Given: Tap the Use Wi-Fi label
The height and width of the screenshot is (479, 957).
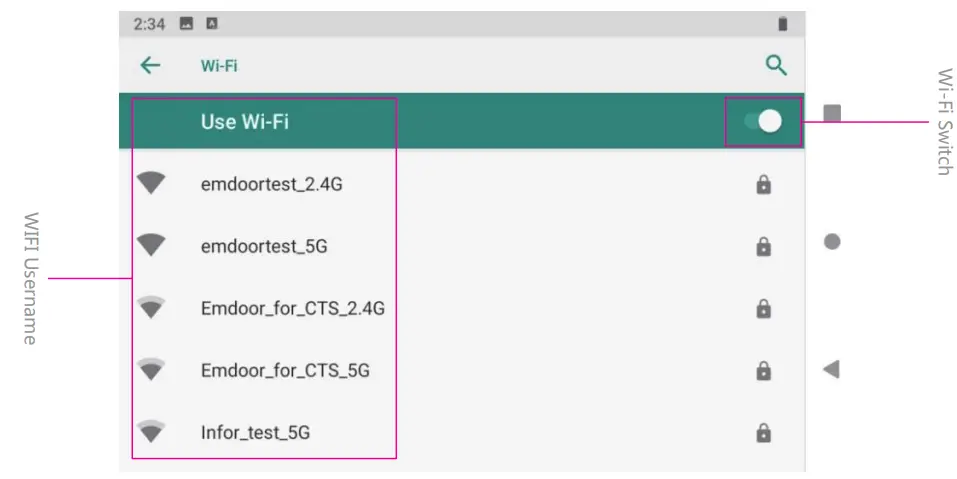Looking at the screenshot, I should 245,122.
